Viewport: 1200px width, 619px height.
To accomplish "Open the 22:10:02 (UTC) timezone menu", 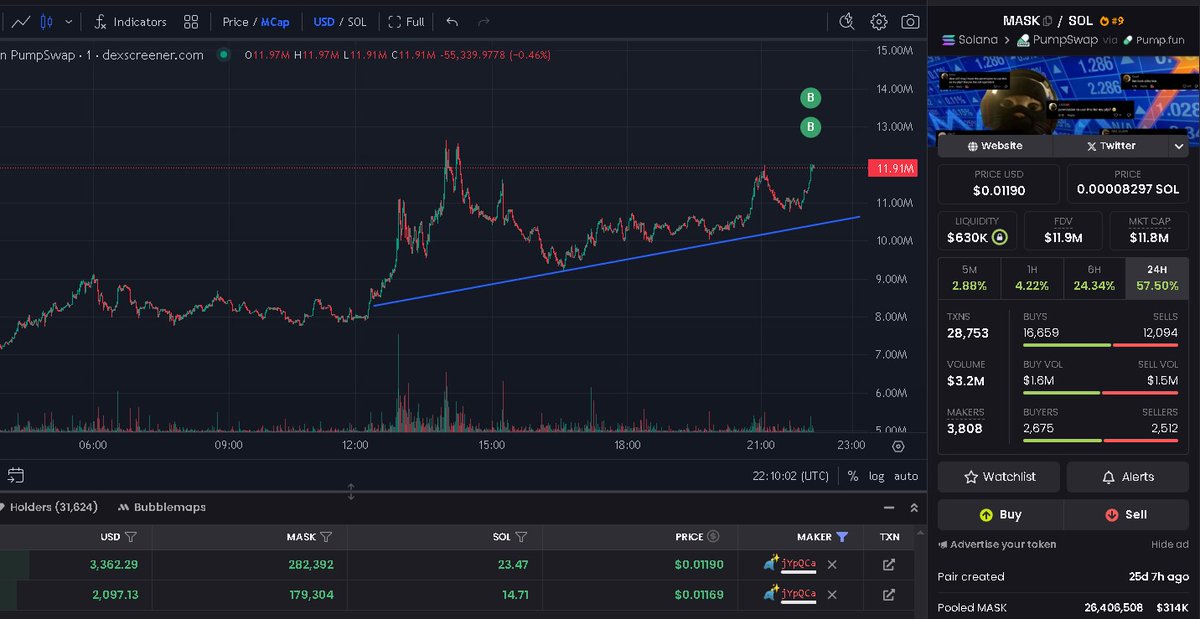I will pyautogui.click(x=790, y=476).
